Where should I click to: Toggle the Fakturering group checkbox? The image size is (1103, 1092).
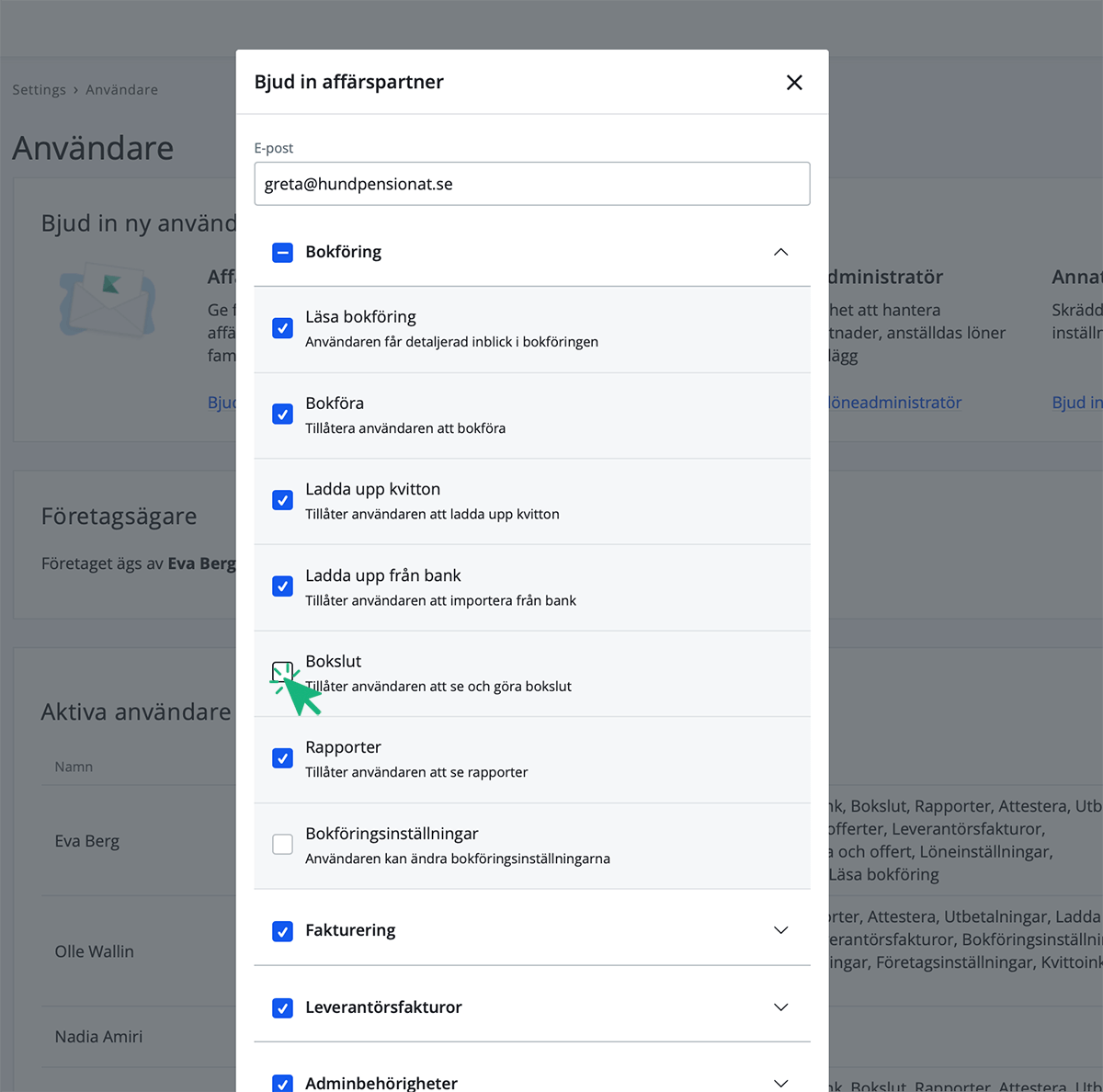[283, 931]
